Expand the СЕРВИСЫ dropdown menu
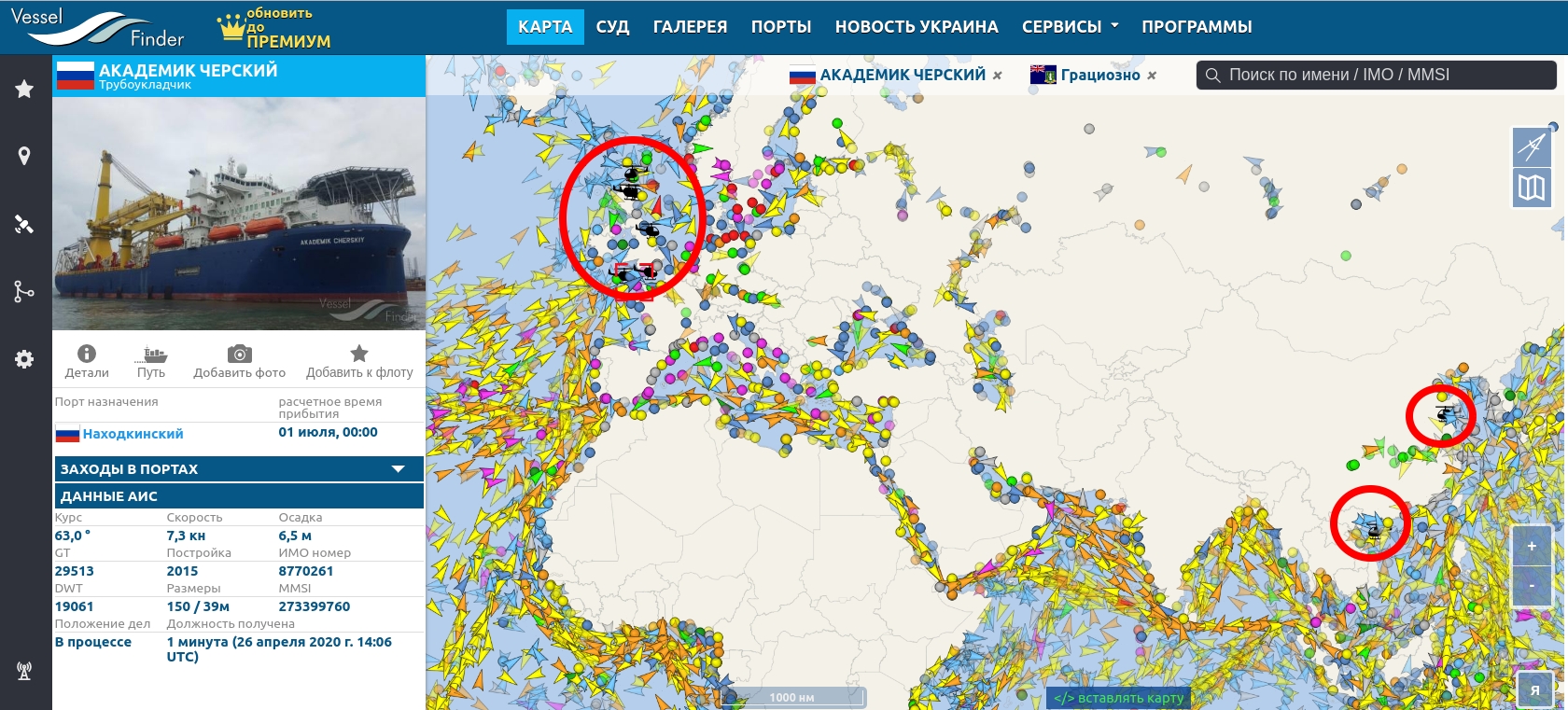Screen dimensions: 1568x710 tap(1070, 27)
